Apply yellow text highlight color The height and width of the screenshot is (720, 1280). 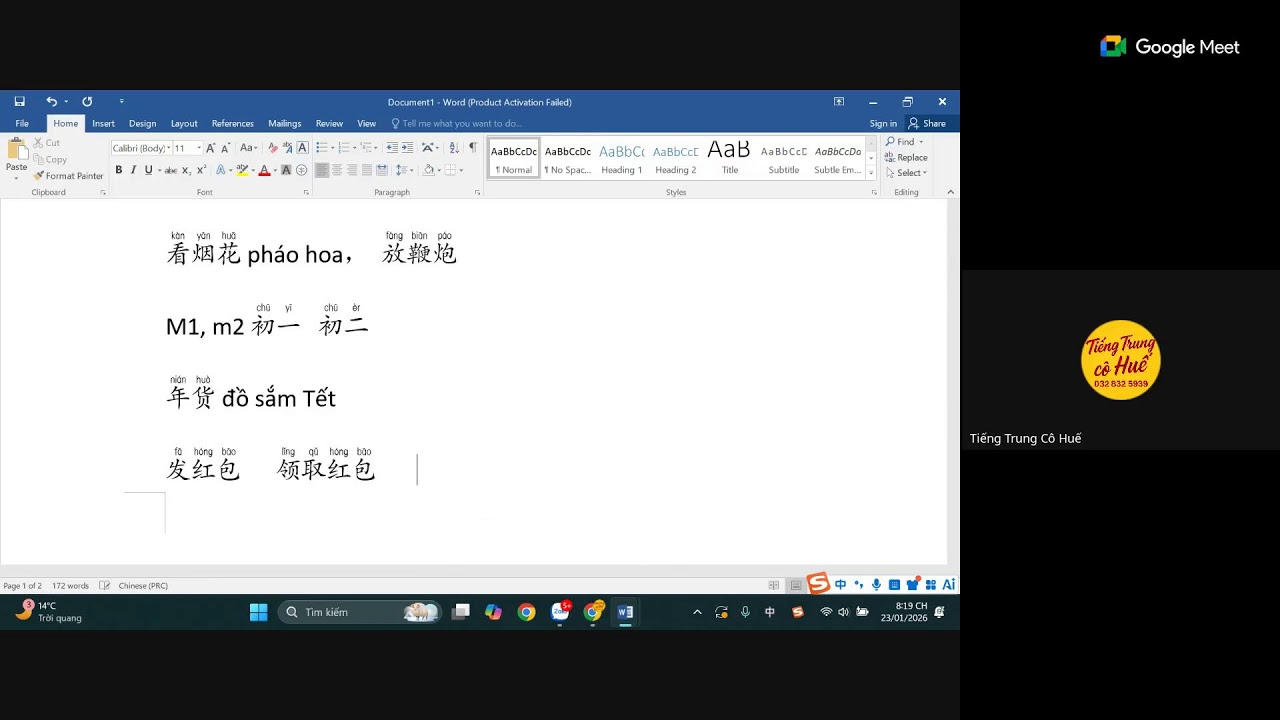point(242,170)
